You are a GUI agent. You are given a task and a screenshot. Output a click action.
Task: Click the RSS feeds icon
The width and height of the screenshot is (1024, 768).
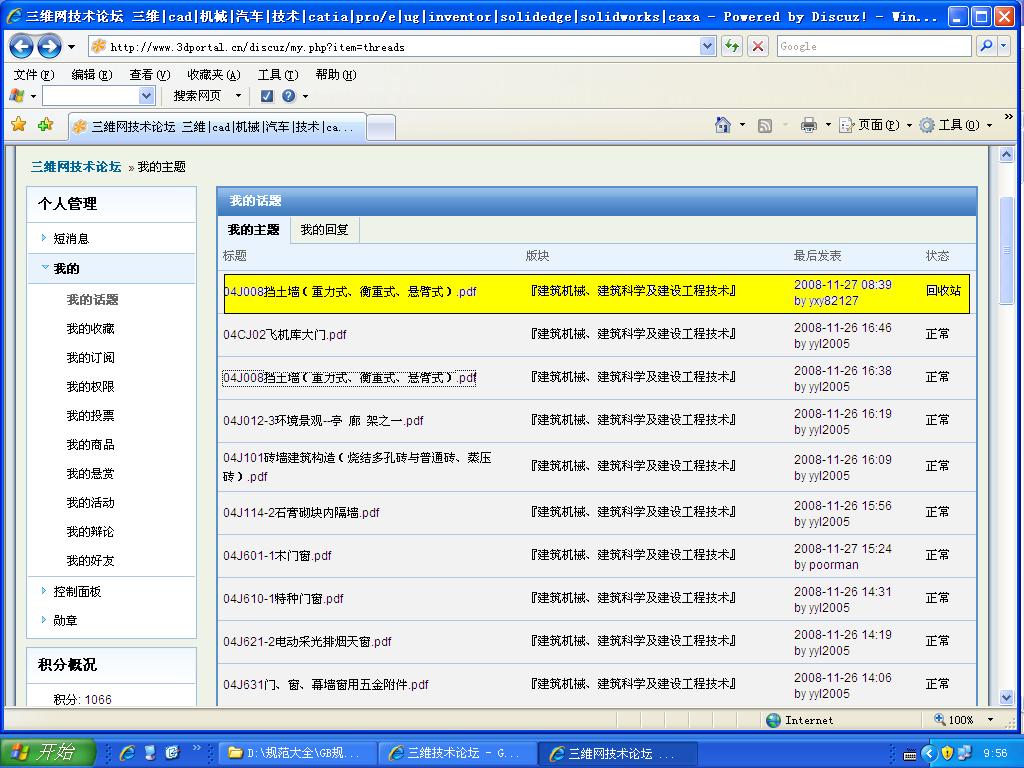point(764,125)
